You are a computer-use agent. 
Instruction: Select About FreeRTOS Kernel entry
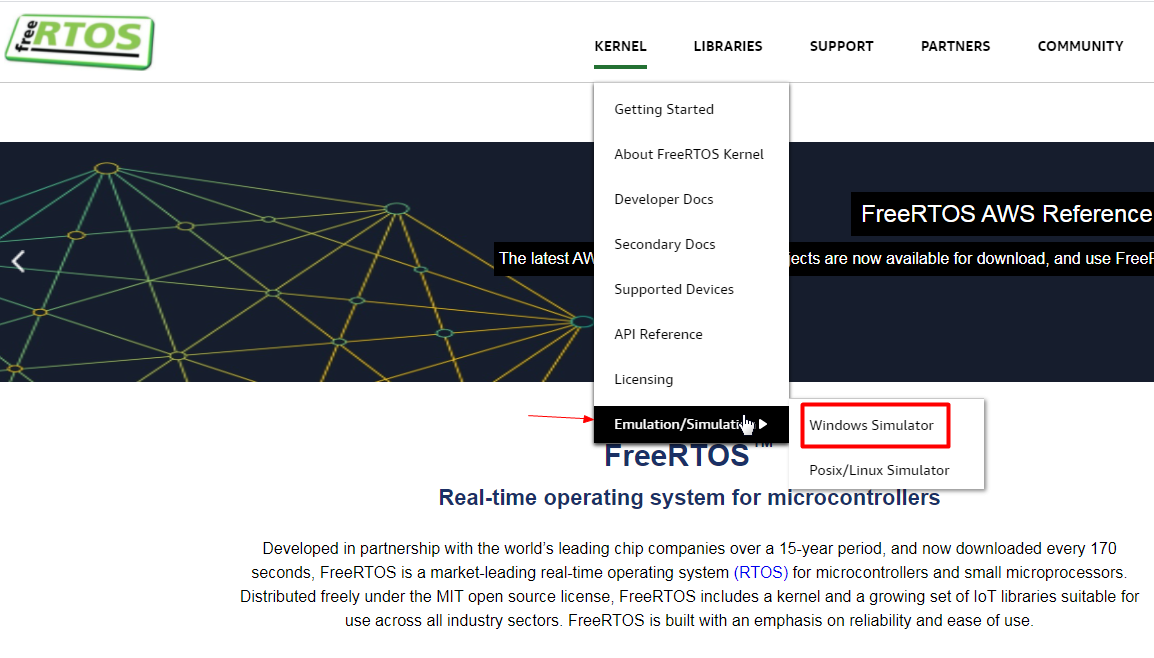click(x=688, y=154)
